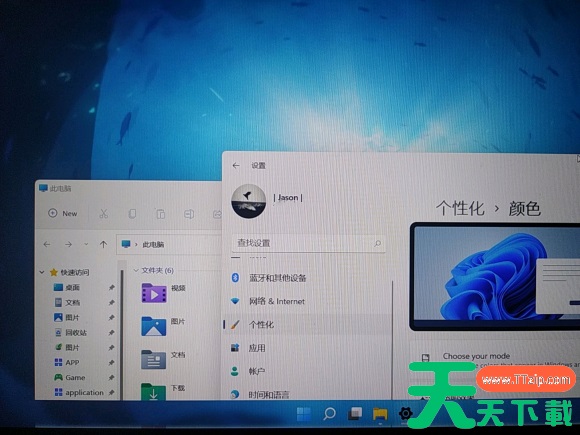Image resolution: width=580 pixels, height=435 pixels.
Task: Click the Rename icon in Explorer toolbar
Action: click(189, 214)
